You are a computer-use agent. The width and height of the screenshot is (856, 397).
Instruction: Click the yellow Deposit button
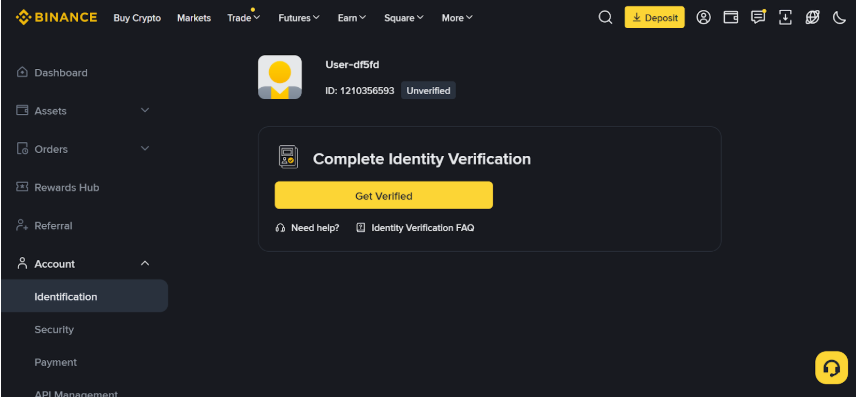point(654,17)
